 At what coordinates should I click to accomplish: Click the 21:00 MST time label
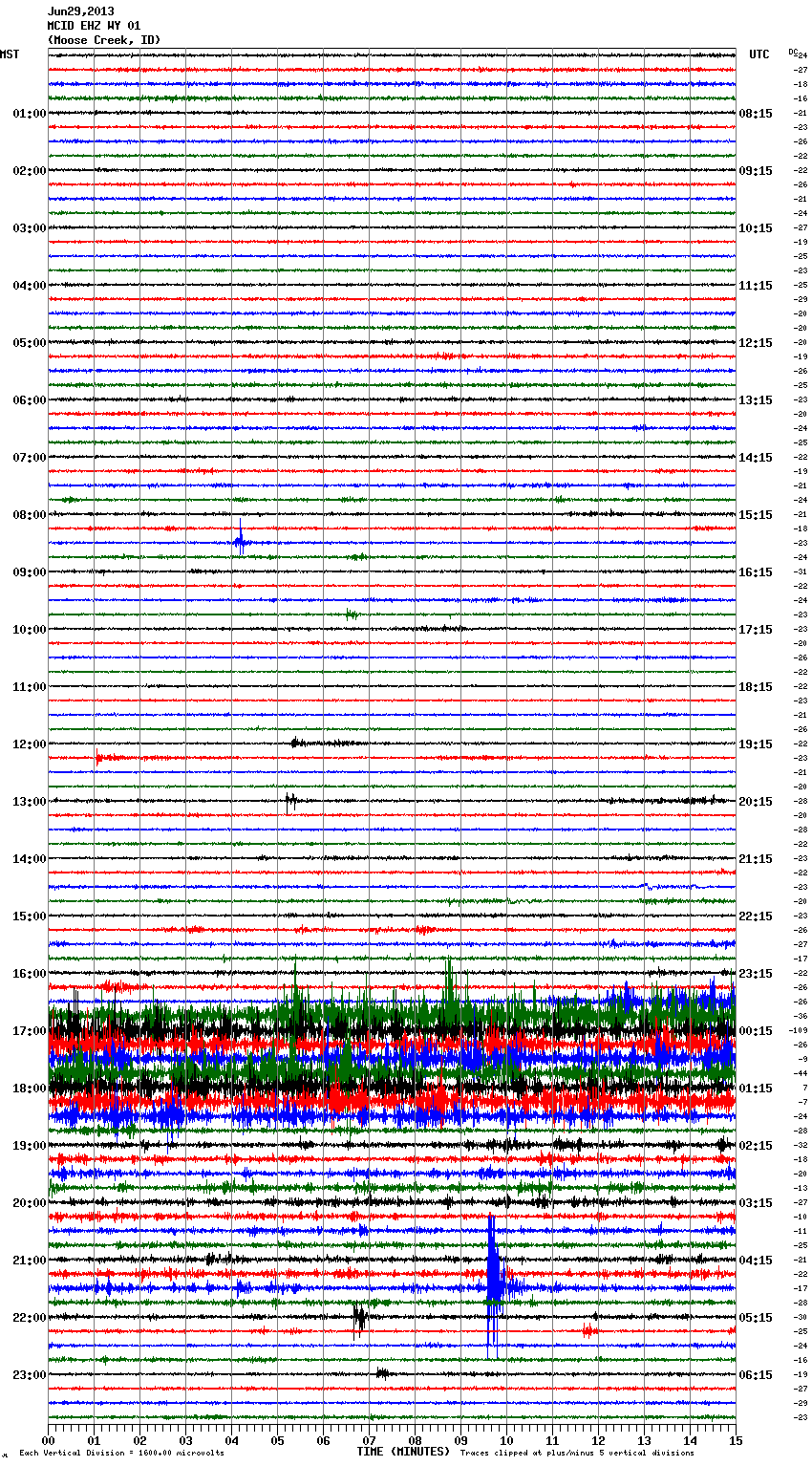point(30,1261)
